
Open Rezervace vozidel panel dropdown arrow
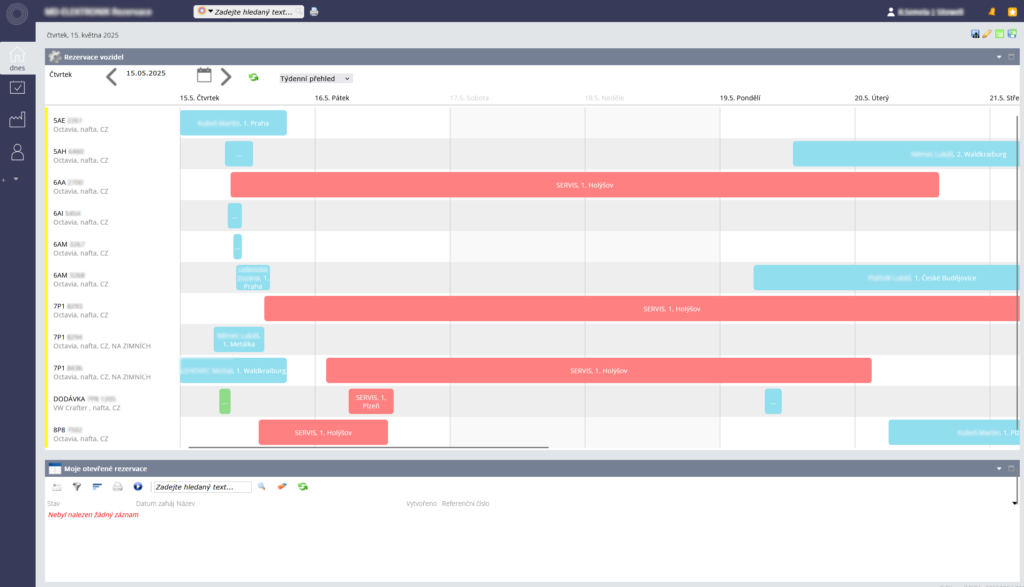[999, 57]
